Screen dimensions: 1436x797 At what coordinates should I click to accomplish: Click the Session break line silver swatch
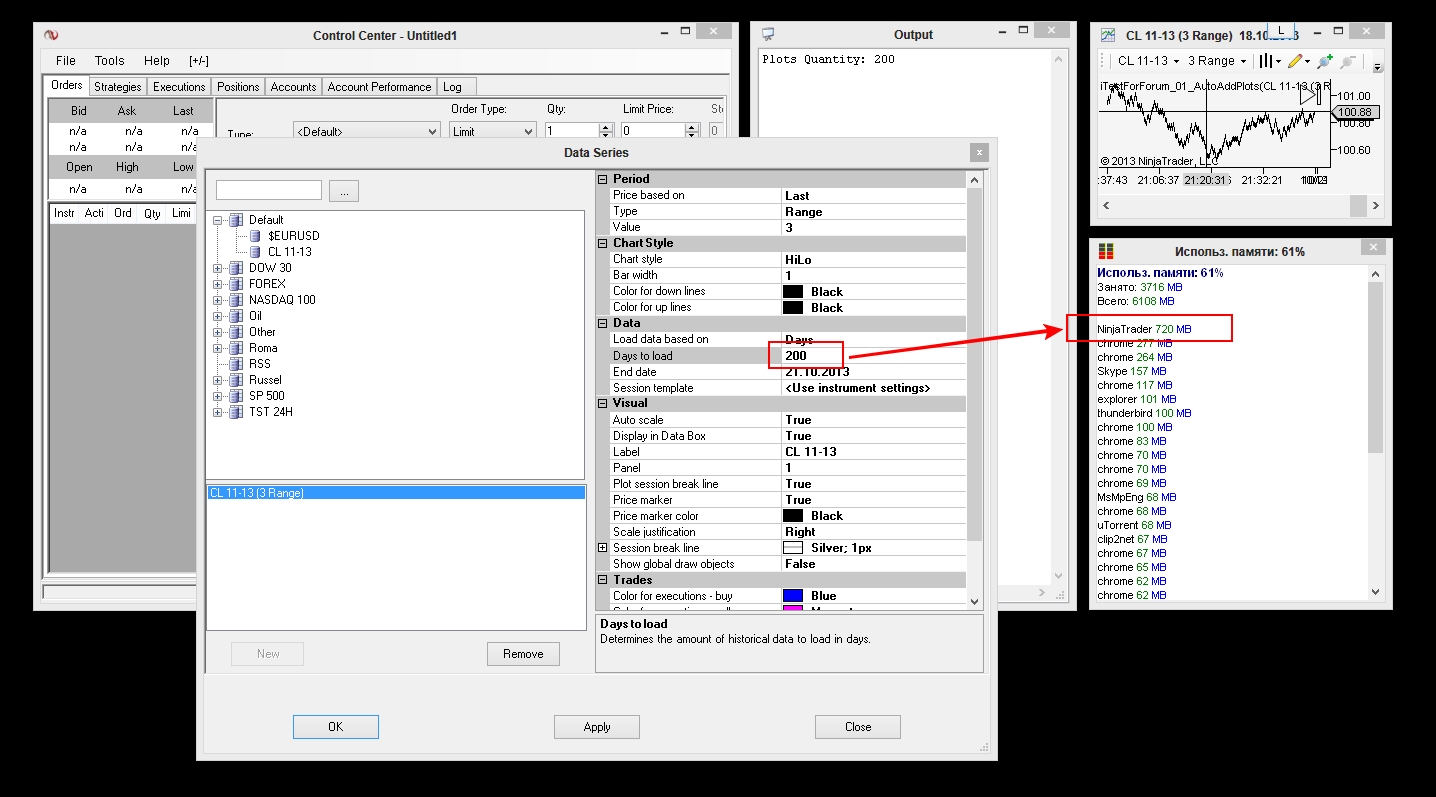pos(793,548)
